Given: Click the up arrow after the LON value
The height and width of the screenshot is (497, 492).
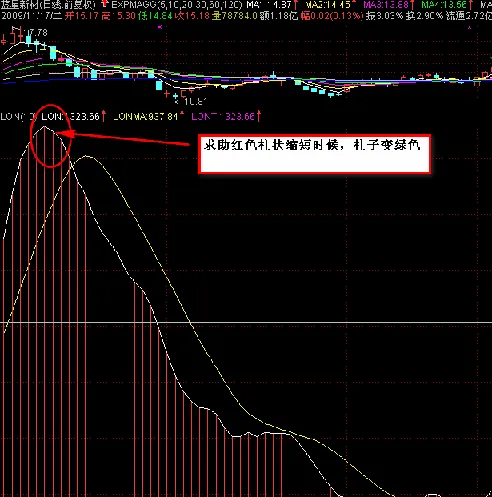Looking at the screenshot, I should (104, 116).
